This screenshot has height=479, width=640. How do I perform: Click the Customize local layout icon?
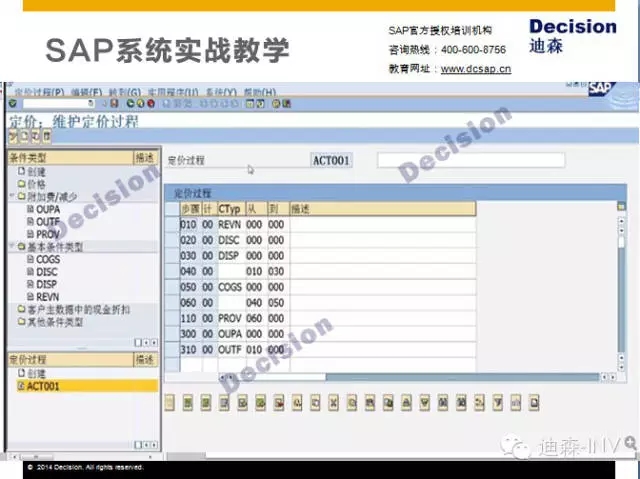286,104
